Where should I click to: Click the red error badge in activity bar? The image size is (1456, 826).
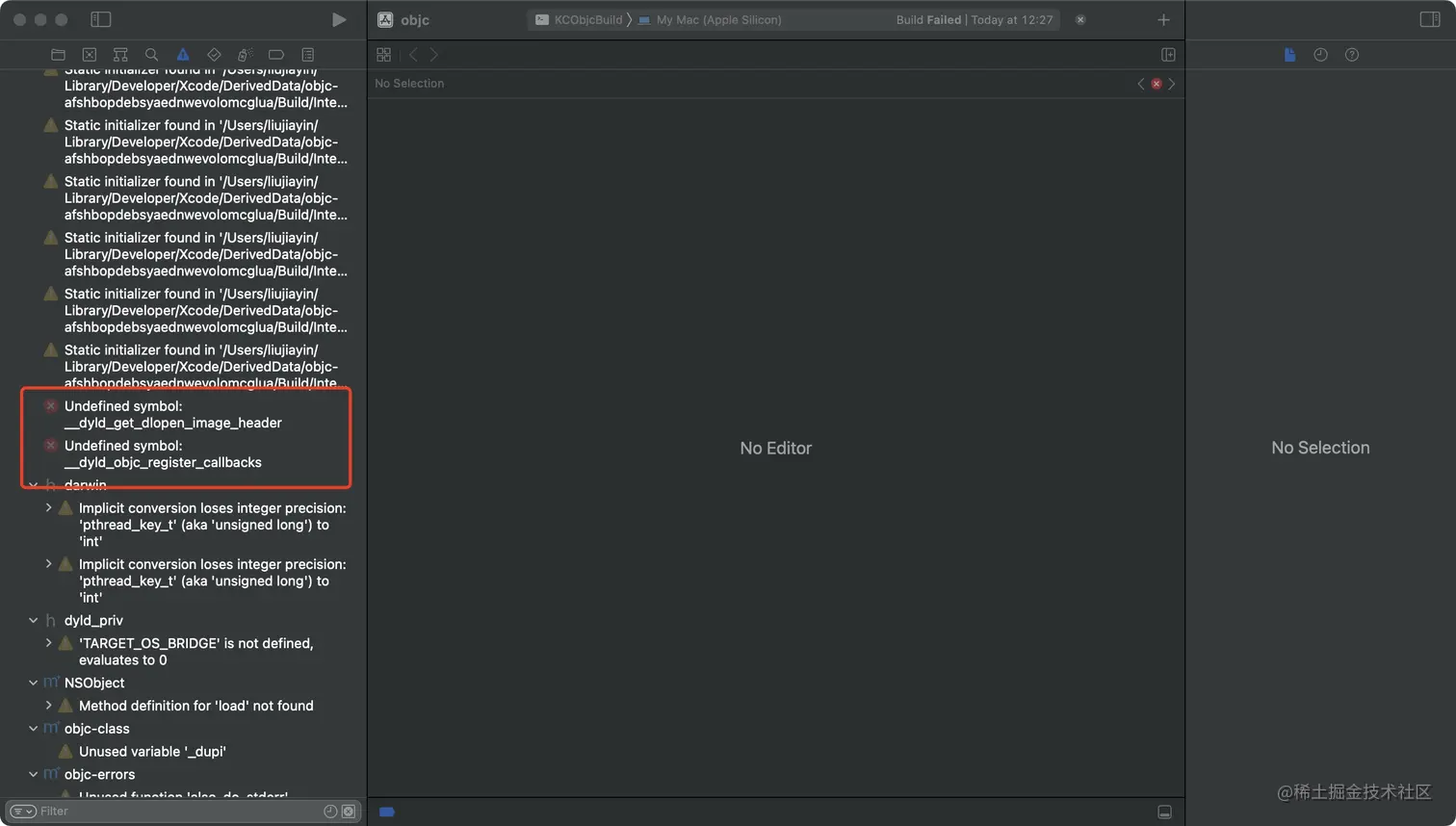point(1080,19)
